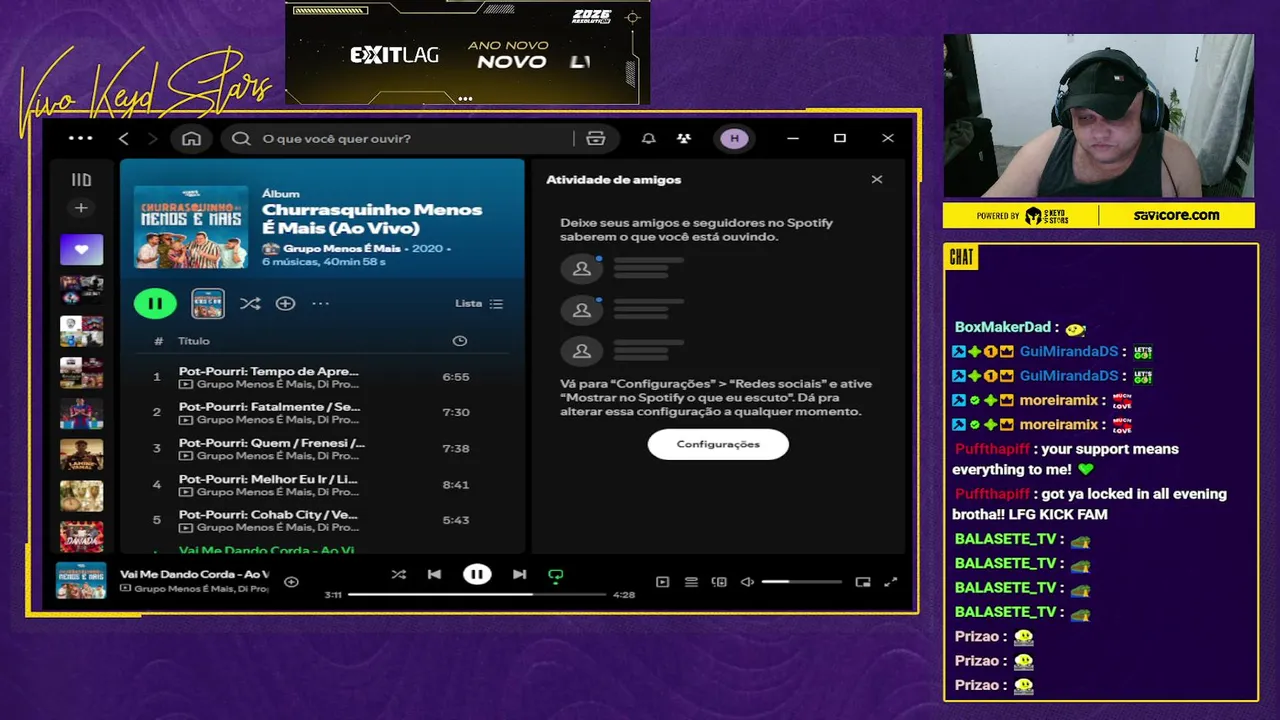Open the Spotify three-dot app menu
The image size is (1280, 720).
click(80, 138)
